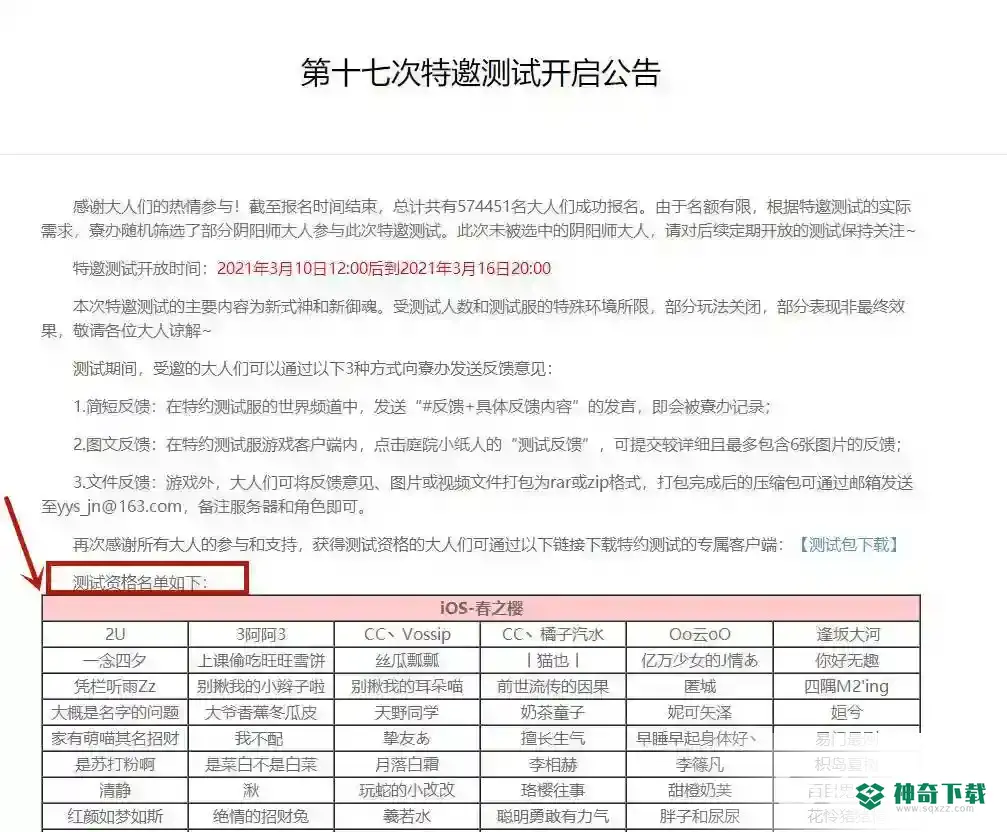
Task: Click table cell 我不配
Action: (261, 738)
